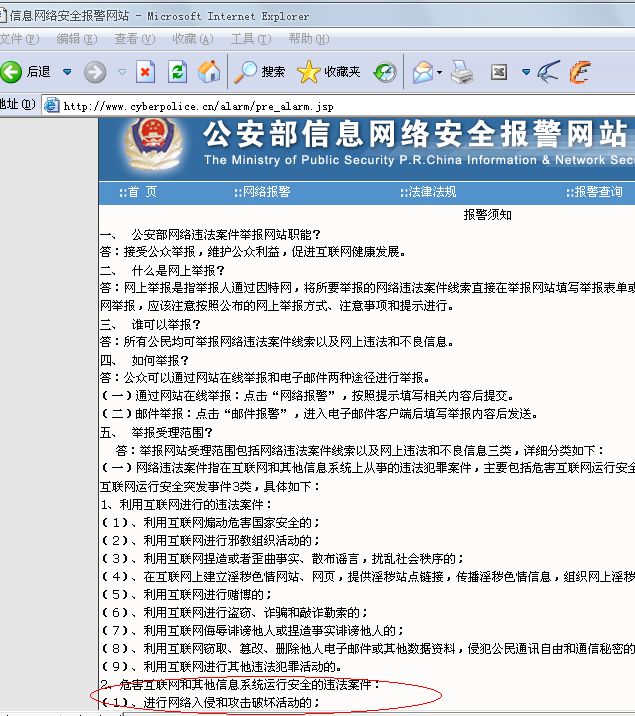
Task: Open the 收藏(A) menu
Action: click(x=193, y=39)
